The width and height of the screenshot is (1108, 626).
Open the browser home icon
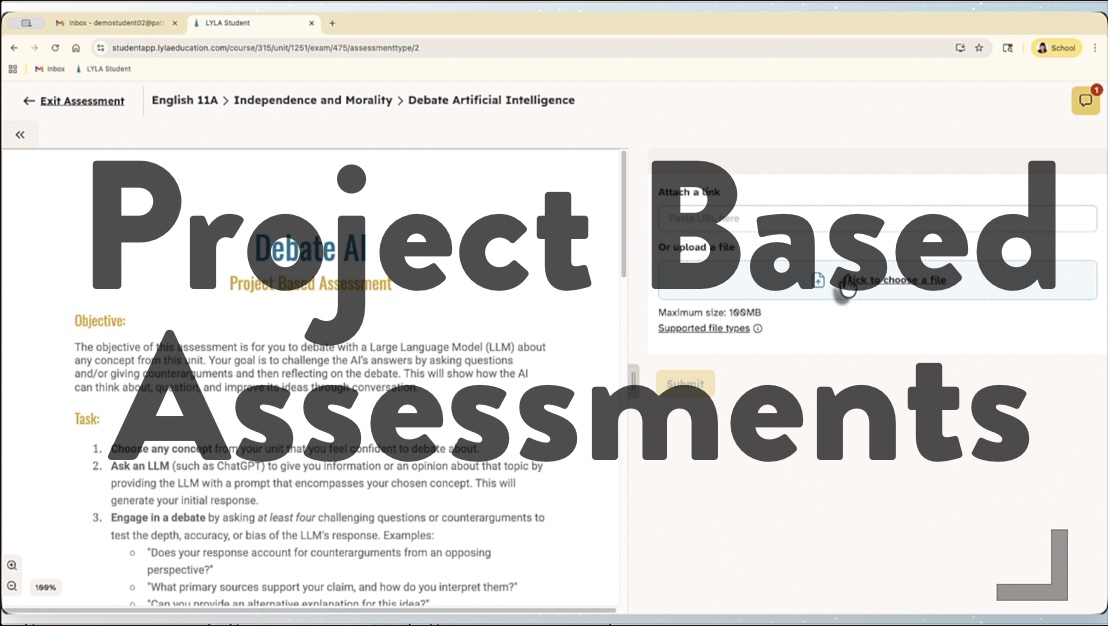[x=76, y=48]
